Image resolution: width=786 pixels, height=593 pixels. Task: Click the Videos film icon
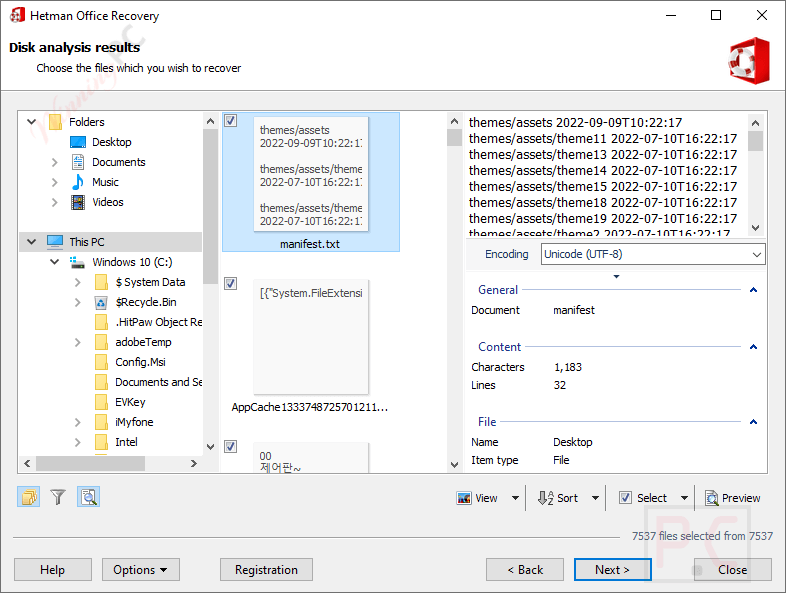78,202
